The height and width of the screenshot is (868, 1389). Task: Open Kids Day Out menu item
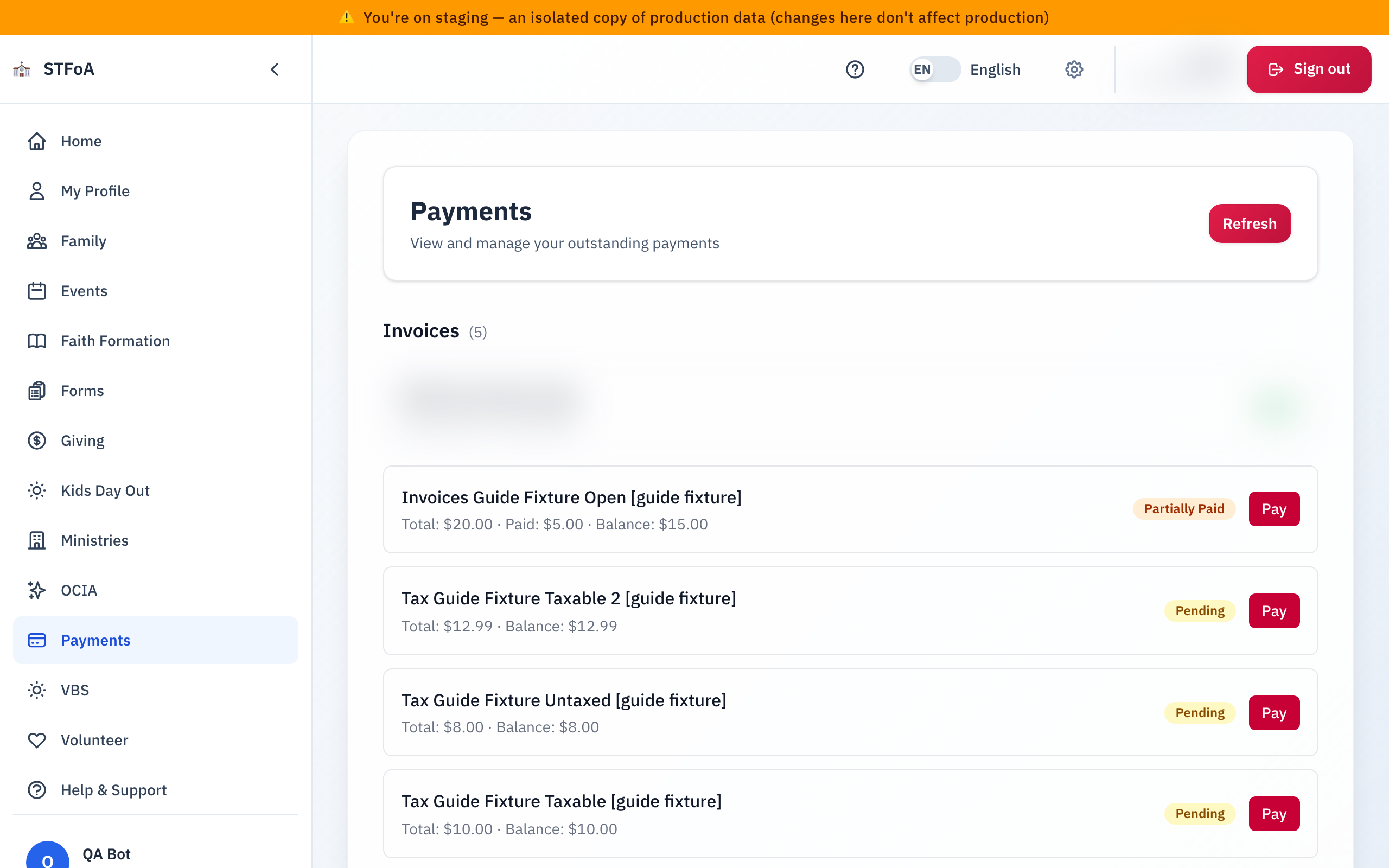156,491
